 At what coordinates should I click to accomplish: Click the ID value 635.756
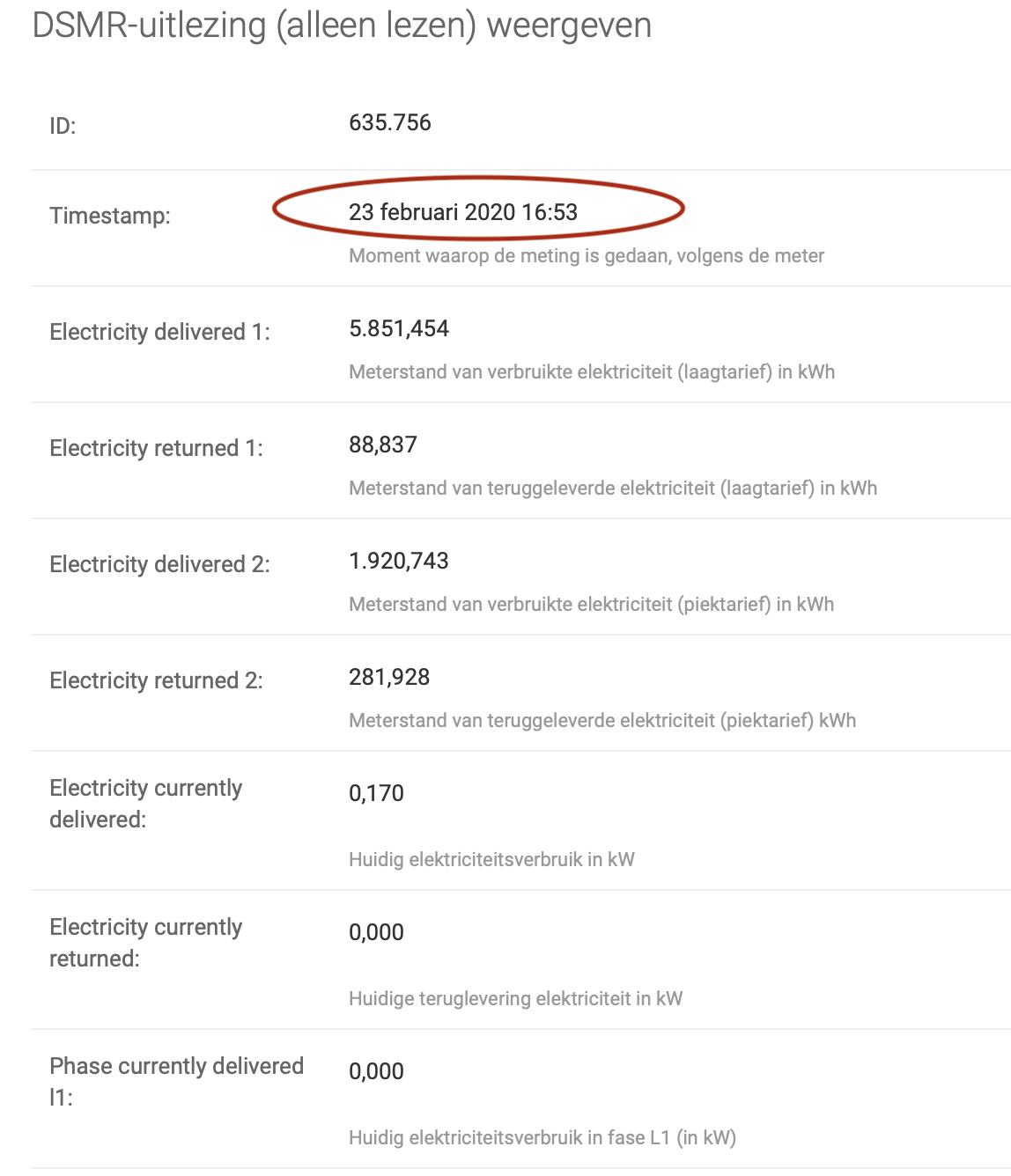point(389,122)
